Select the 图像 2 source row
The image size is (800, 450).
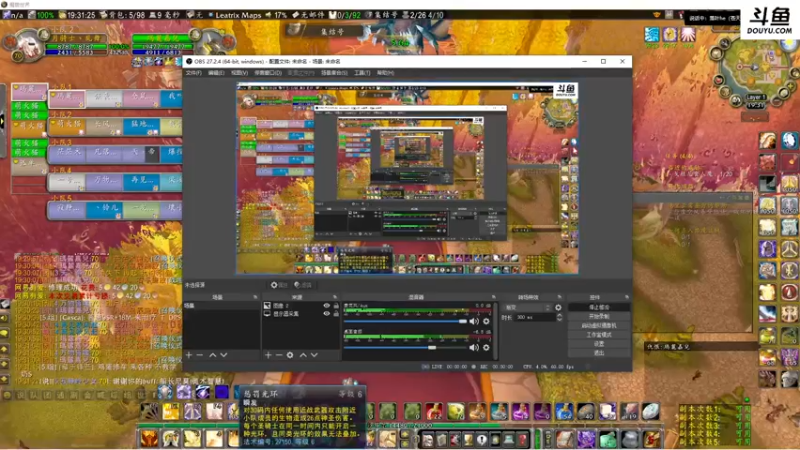pyautogui.click(x=301, y=306)
